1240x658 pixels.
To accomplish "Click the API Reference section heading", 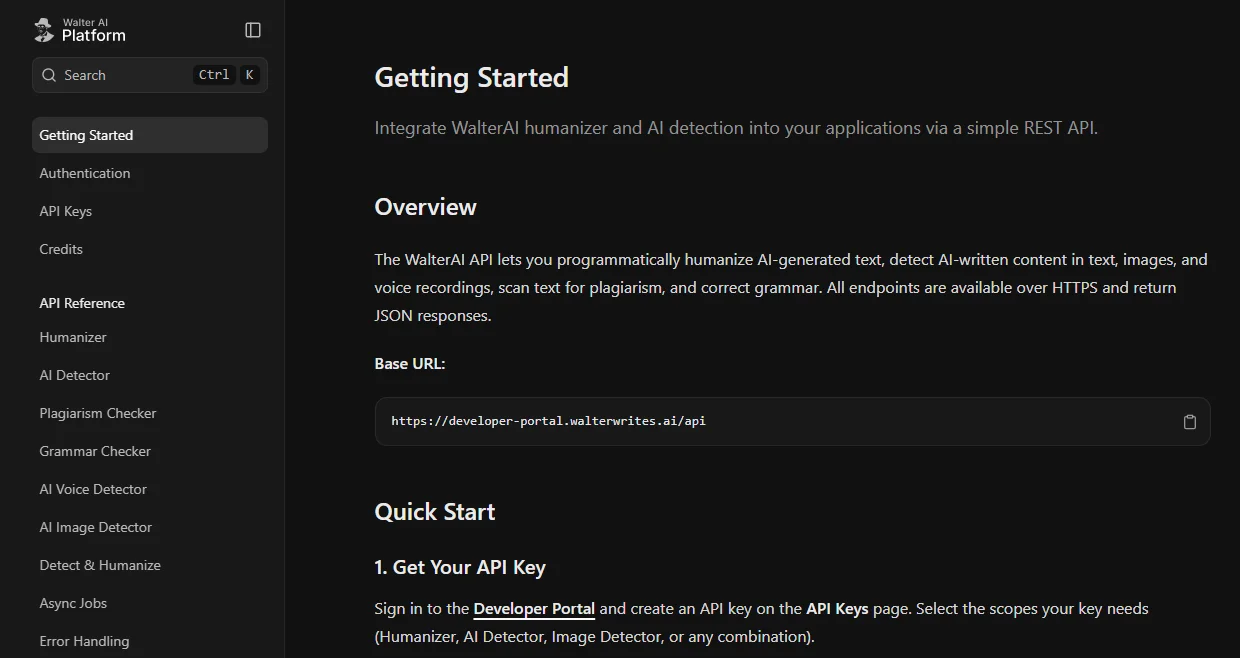I will [x=82, y=303].
